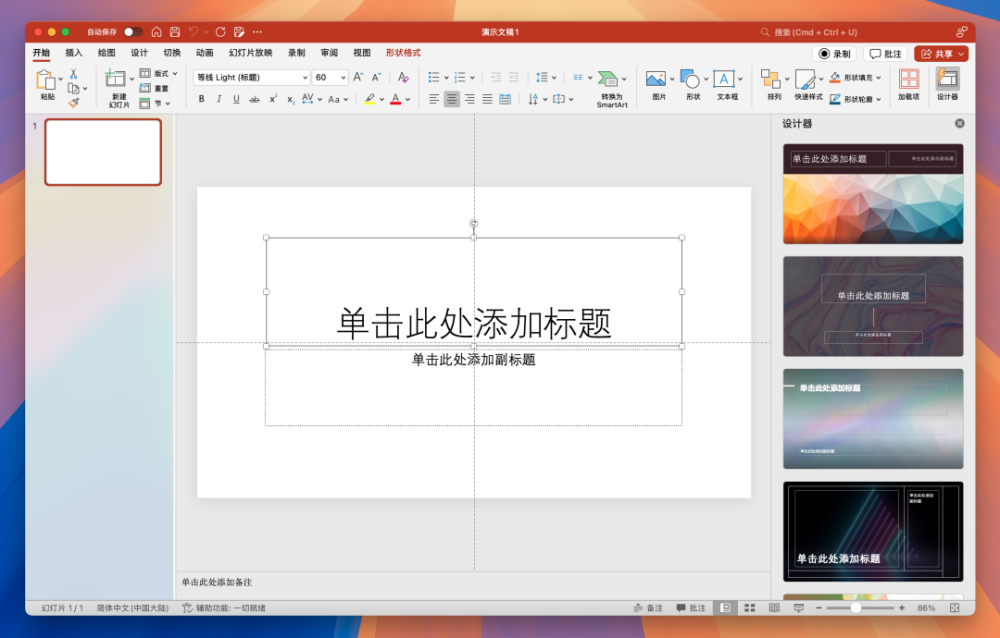Apply strikethrough formatting
The height and width of the screenshot is (638, 1000).
coord(254,99)
